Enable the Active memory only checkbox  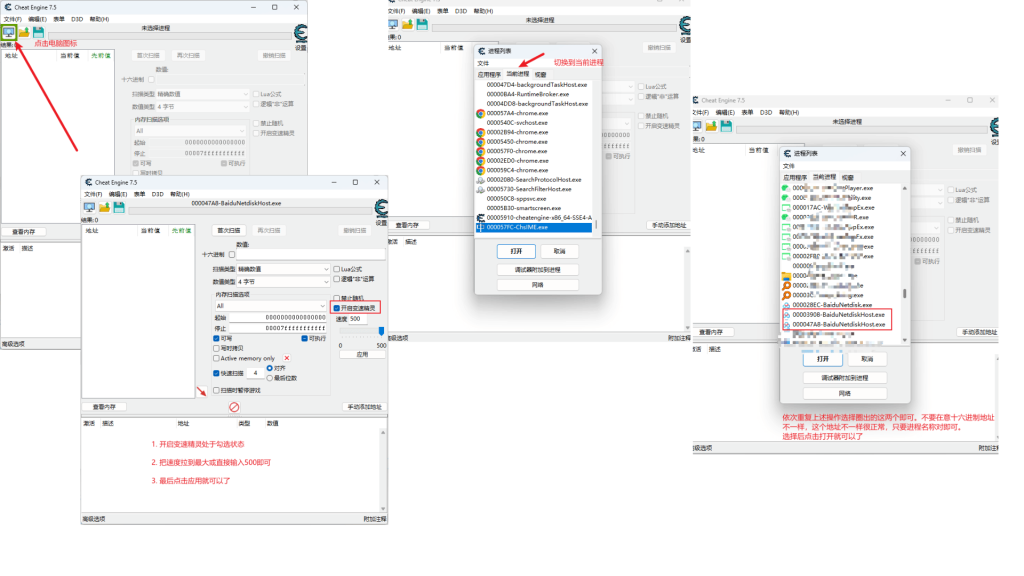[x=216, y=358]
